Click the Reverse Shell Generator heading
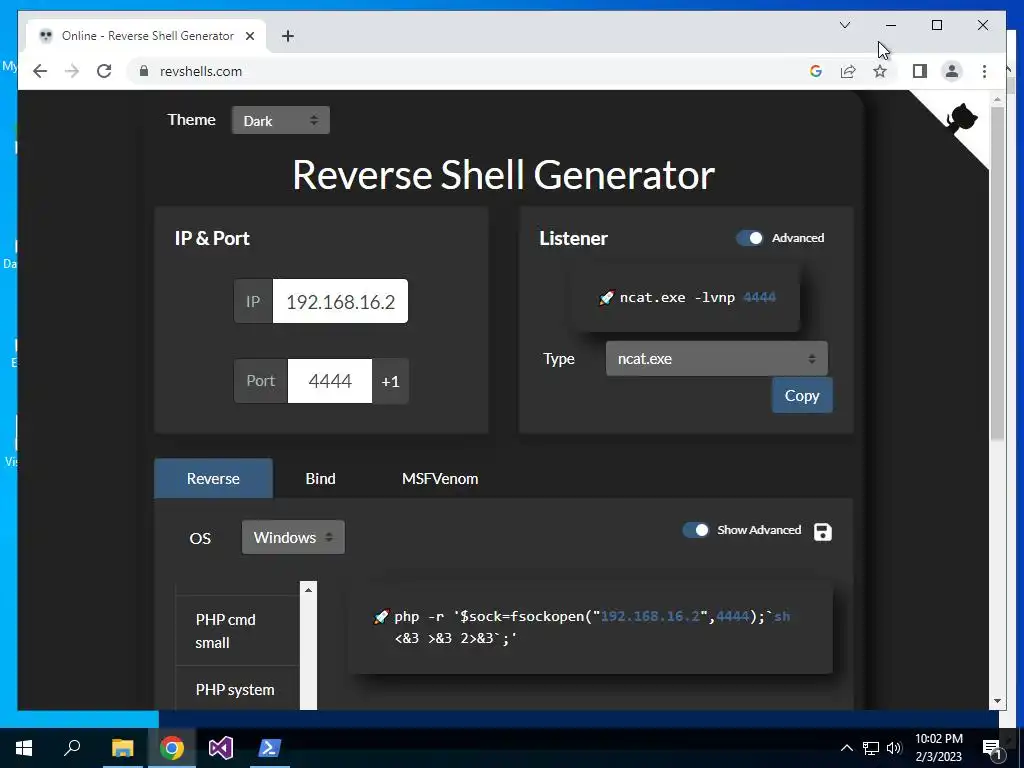This screenshot has height=768, width=1024. [x=504, y=175]
